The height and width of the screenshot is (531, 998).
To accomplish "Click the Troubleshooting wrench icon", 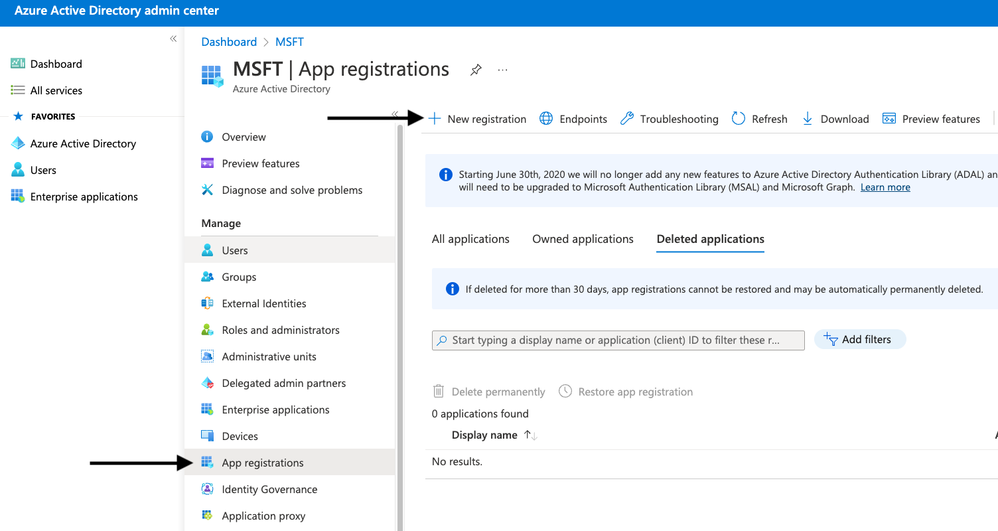I will (627, 118).
